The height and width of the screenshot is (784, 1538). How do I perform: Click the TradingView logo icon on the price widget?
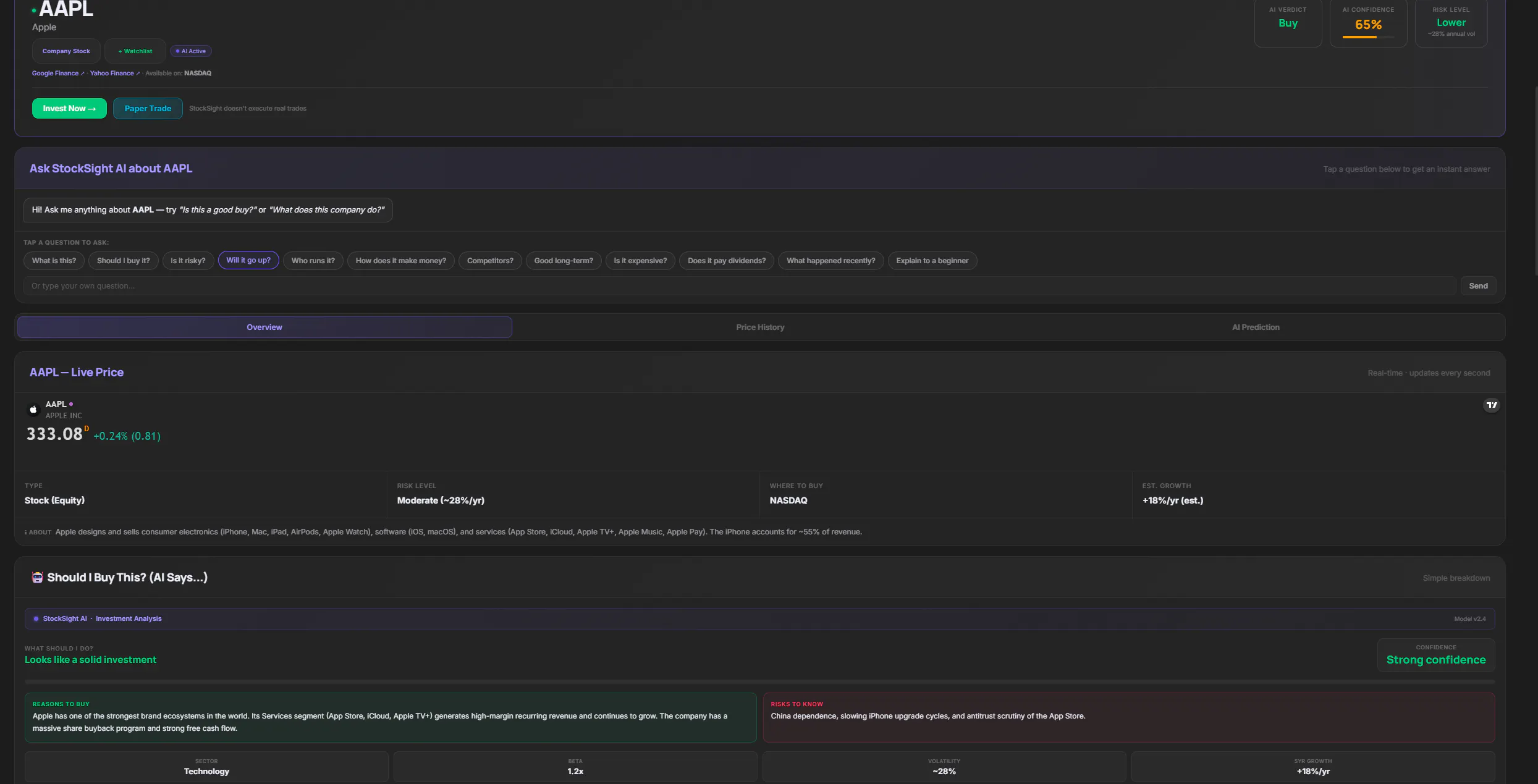[1492, 405]
